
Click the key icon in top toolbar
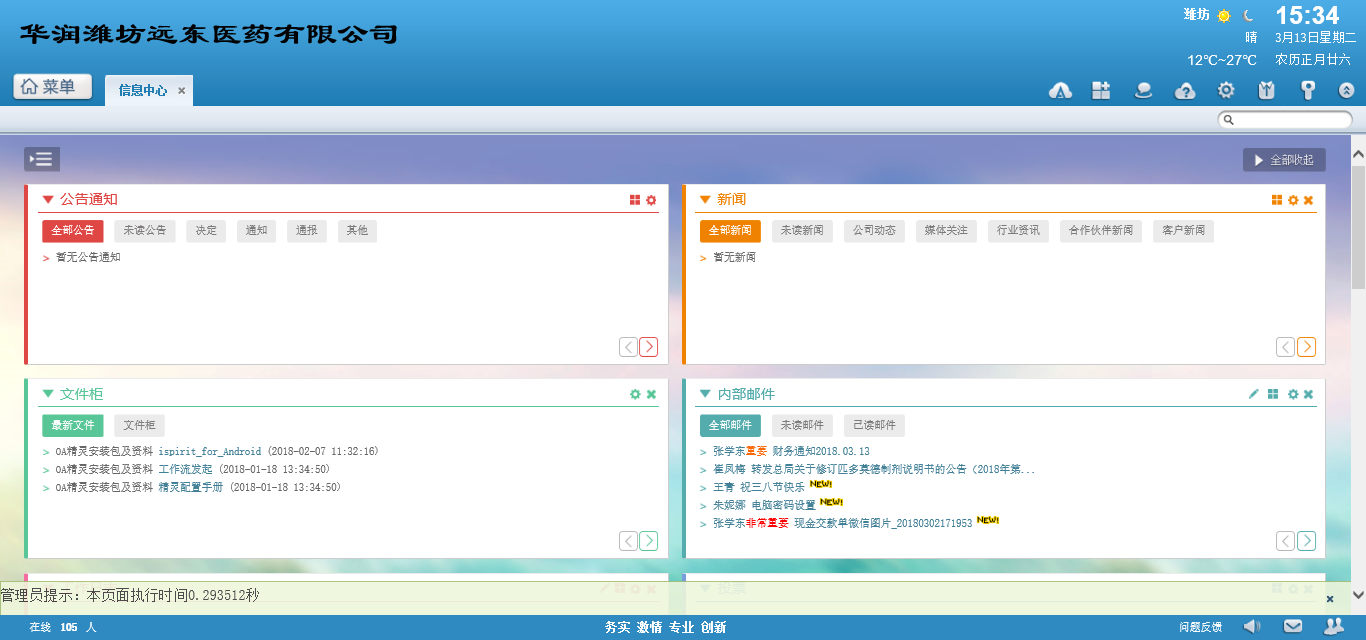pyautogui.click(x=1307, y=90)
